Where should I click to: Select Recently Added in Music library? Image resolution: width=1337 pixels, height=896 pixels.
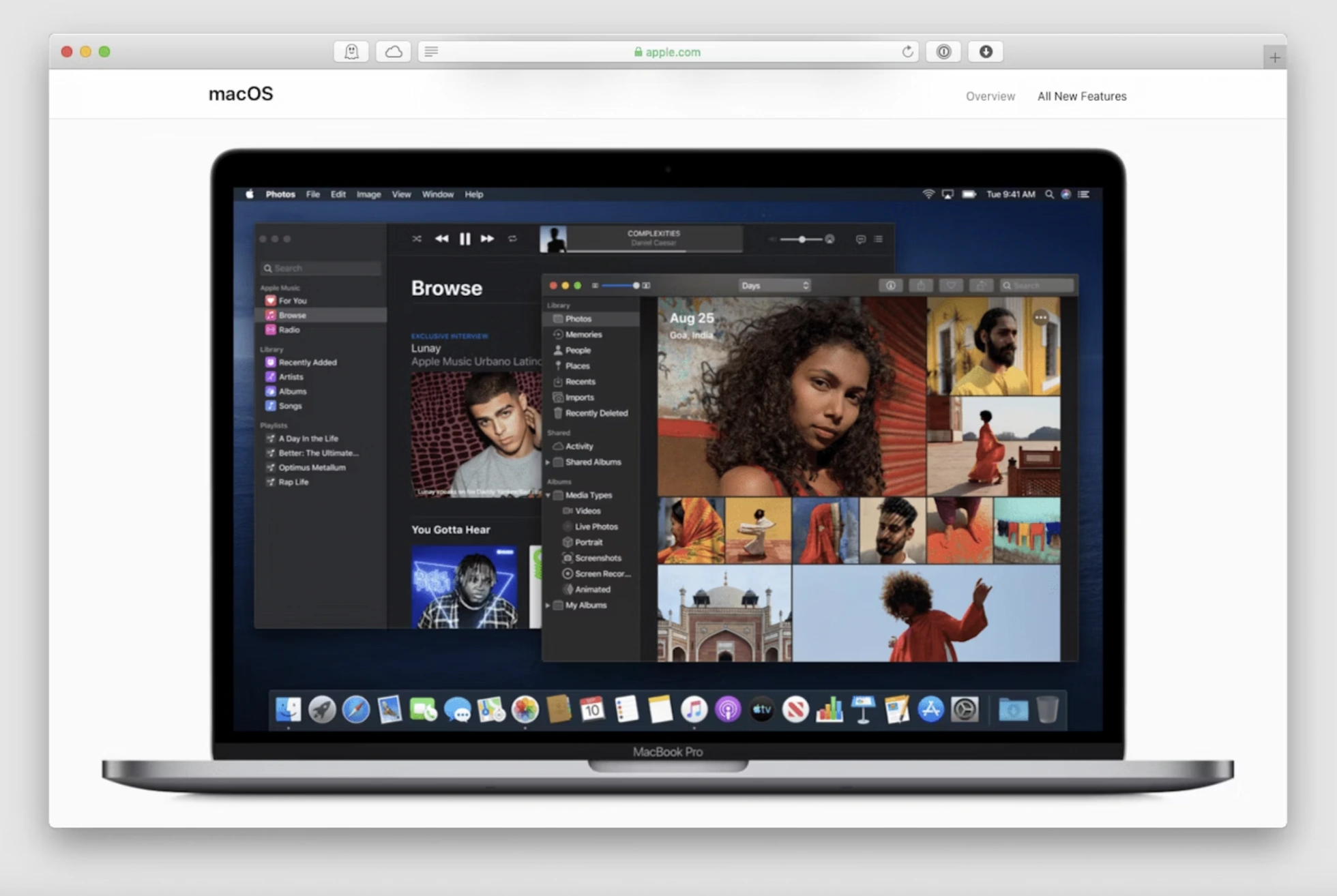[321, 362]
